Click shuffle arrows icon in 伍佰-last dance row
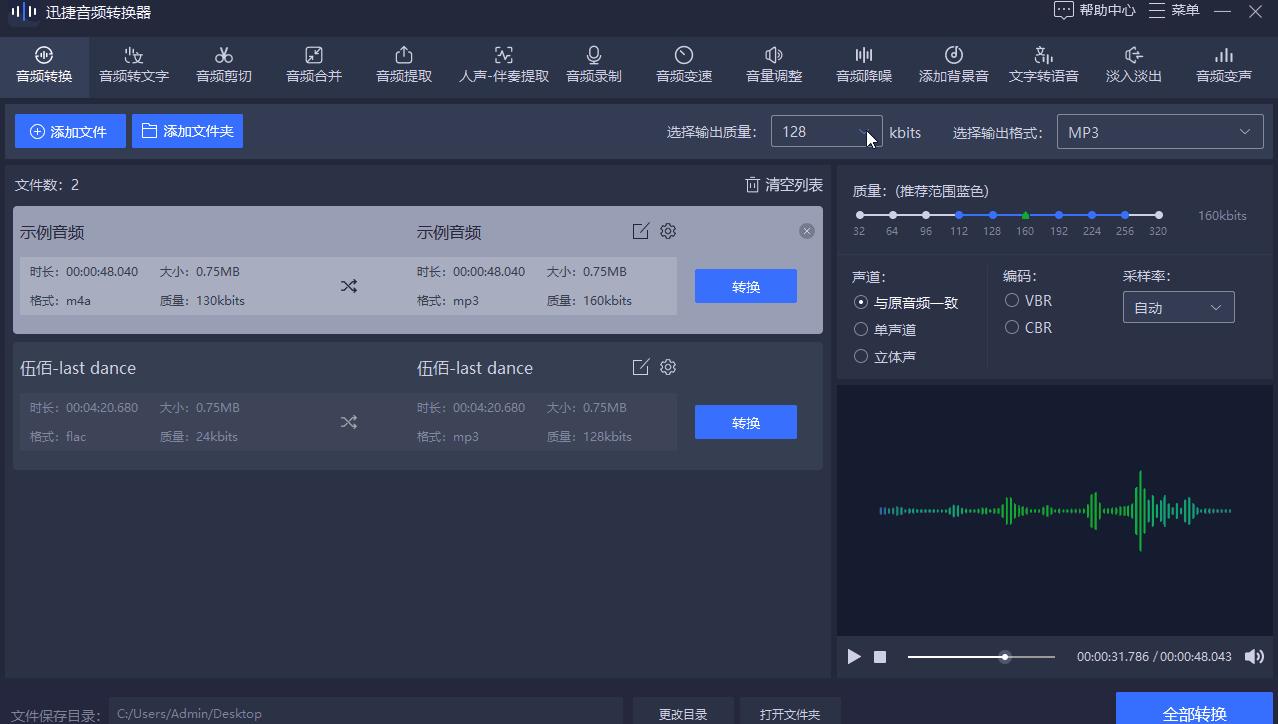Screen dimensions: 1278x724 pos(348,422)
